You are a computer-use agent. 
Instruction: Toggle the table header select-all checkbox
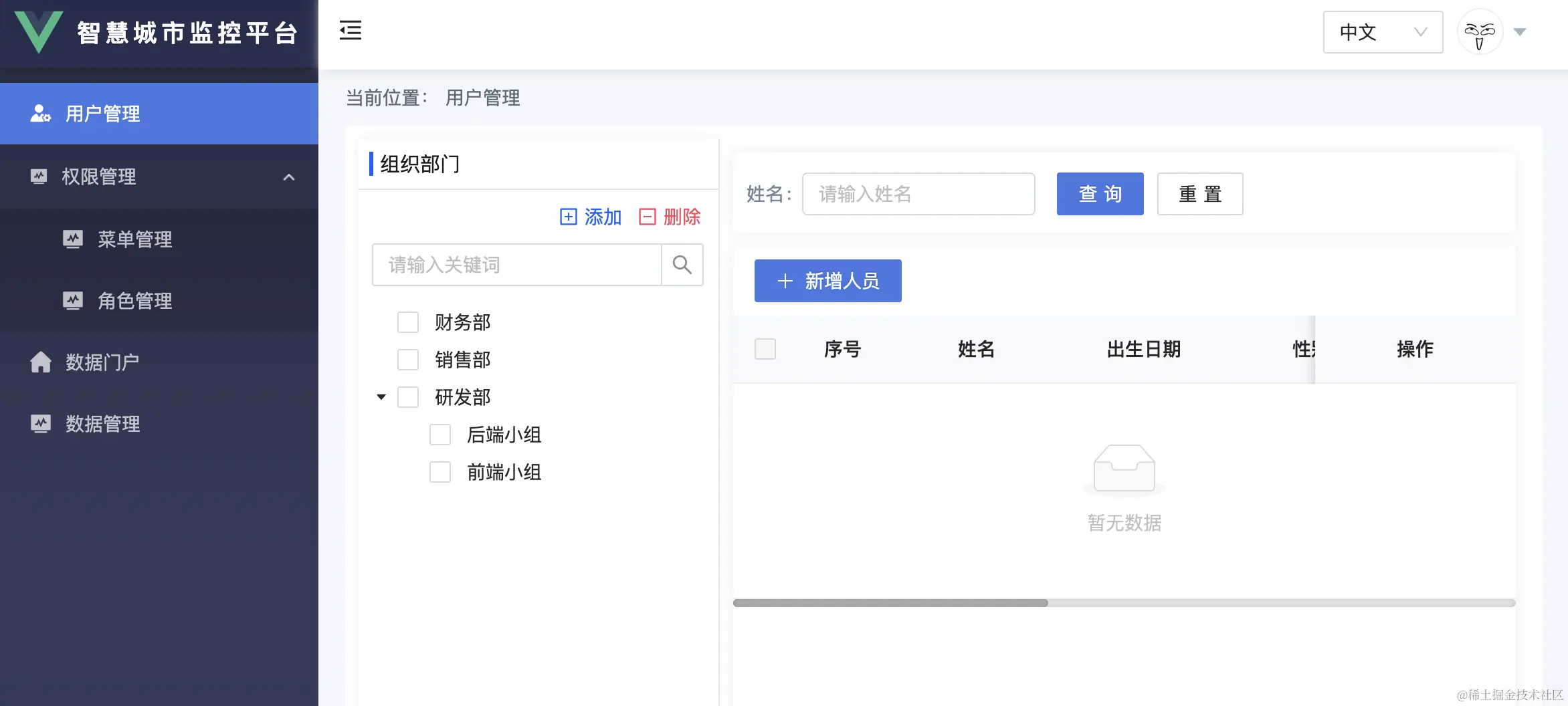pos(765,349)
